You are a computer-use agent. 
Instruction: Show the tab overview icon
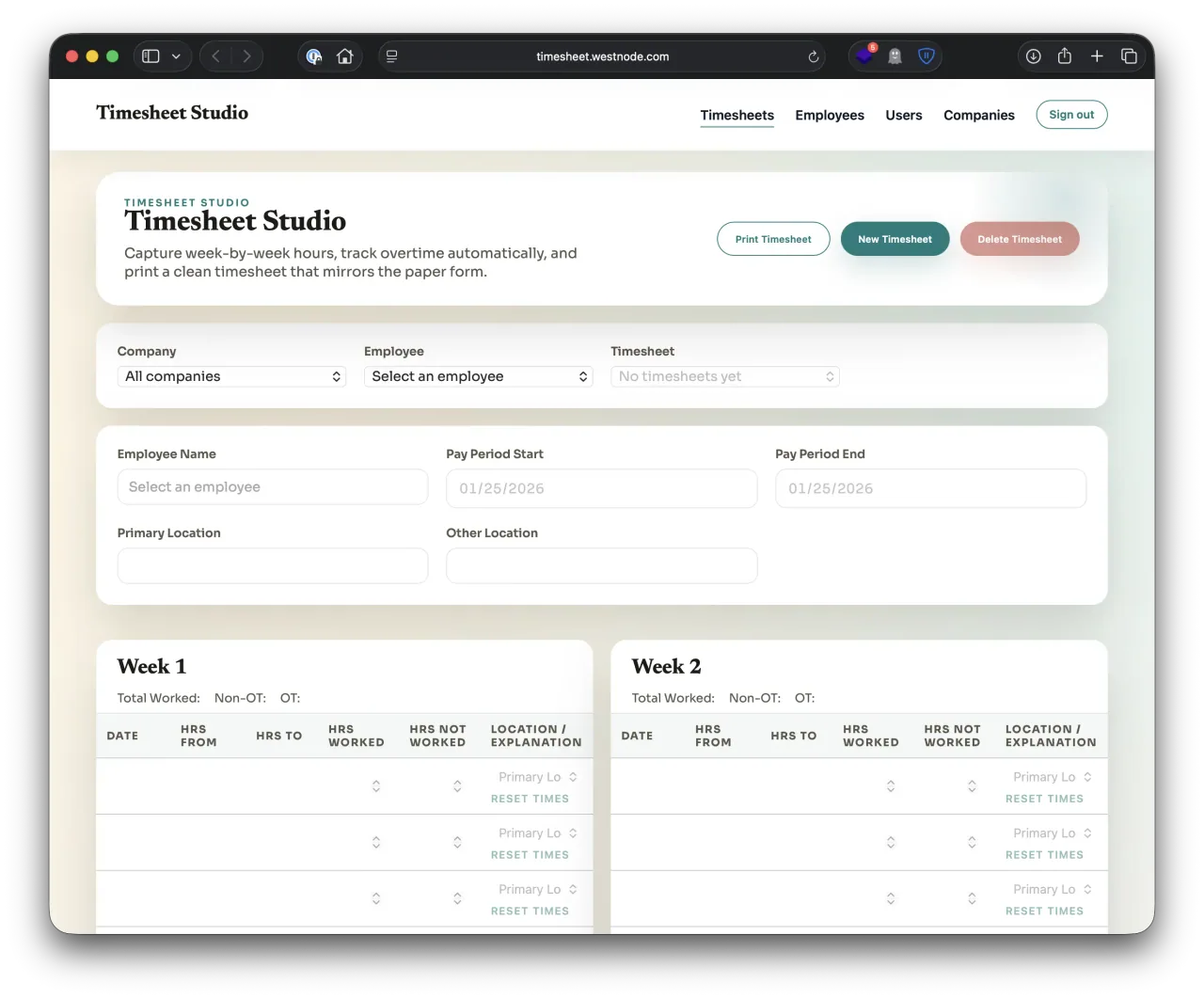1129,56
